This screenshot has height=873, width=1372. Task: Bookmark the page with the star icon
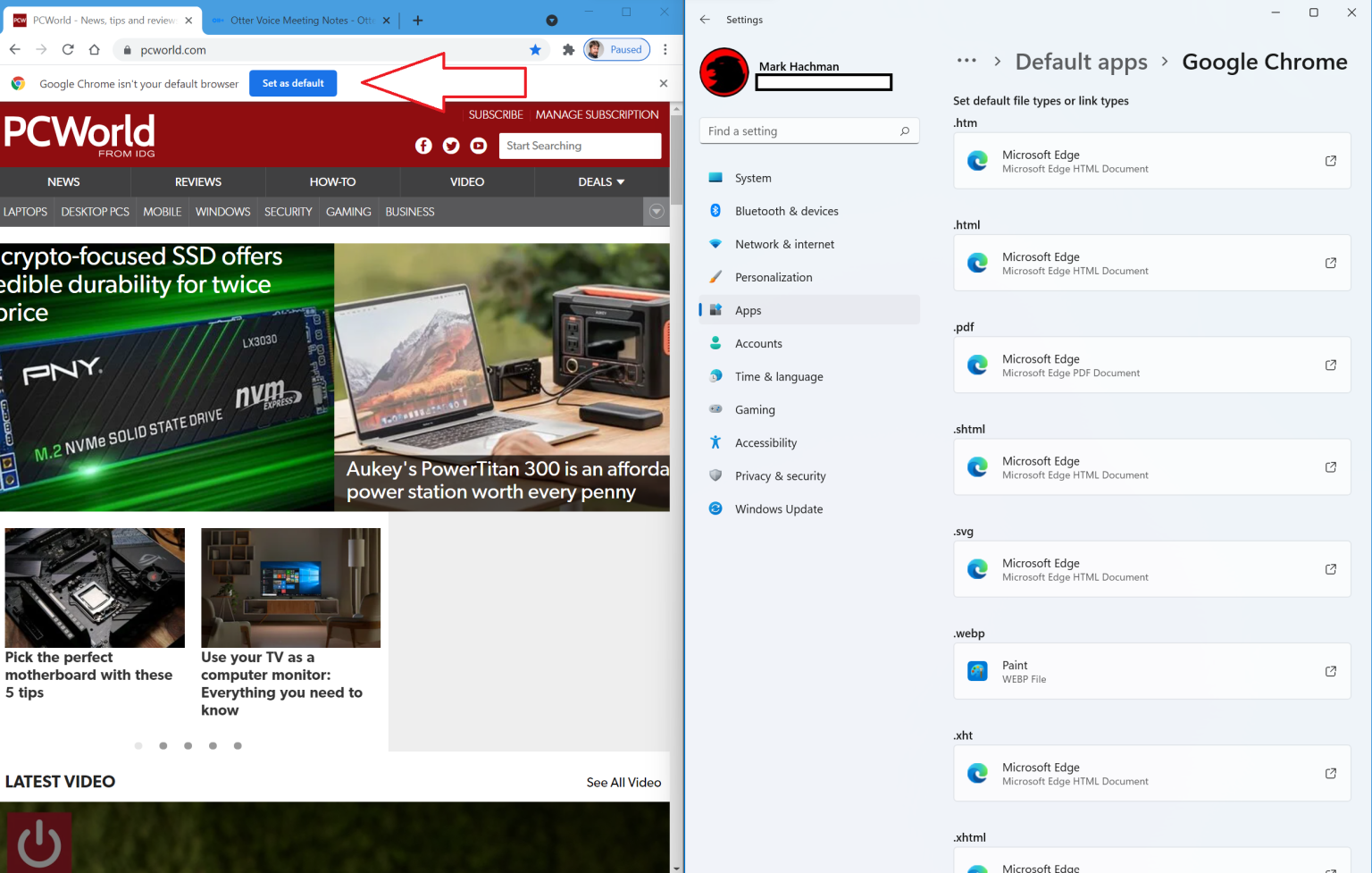click(535, 50)
